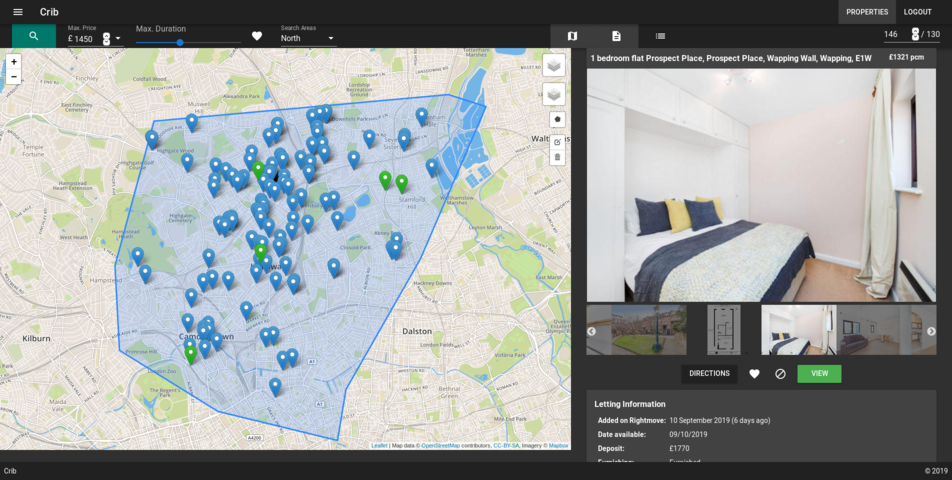Click the available date '09/10/2019'
Viewport: 952px width, 480px height.
688,434
